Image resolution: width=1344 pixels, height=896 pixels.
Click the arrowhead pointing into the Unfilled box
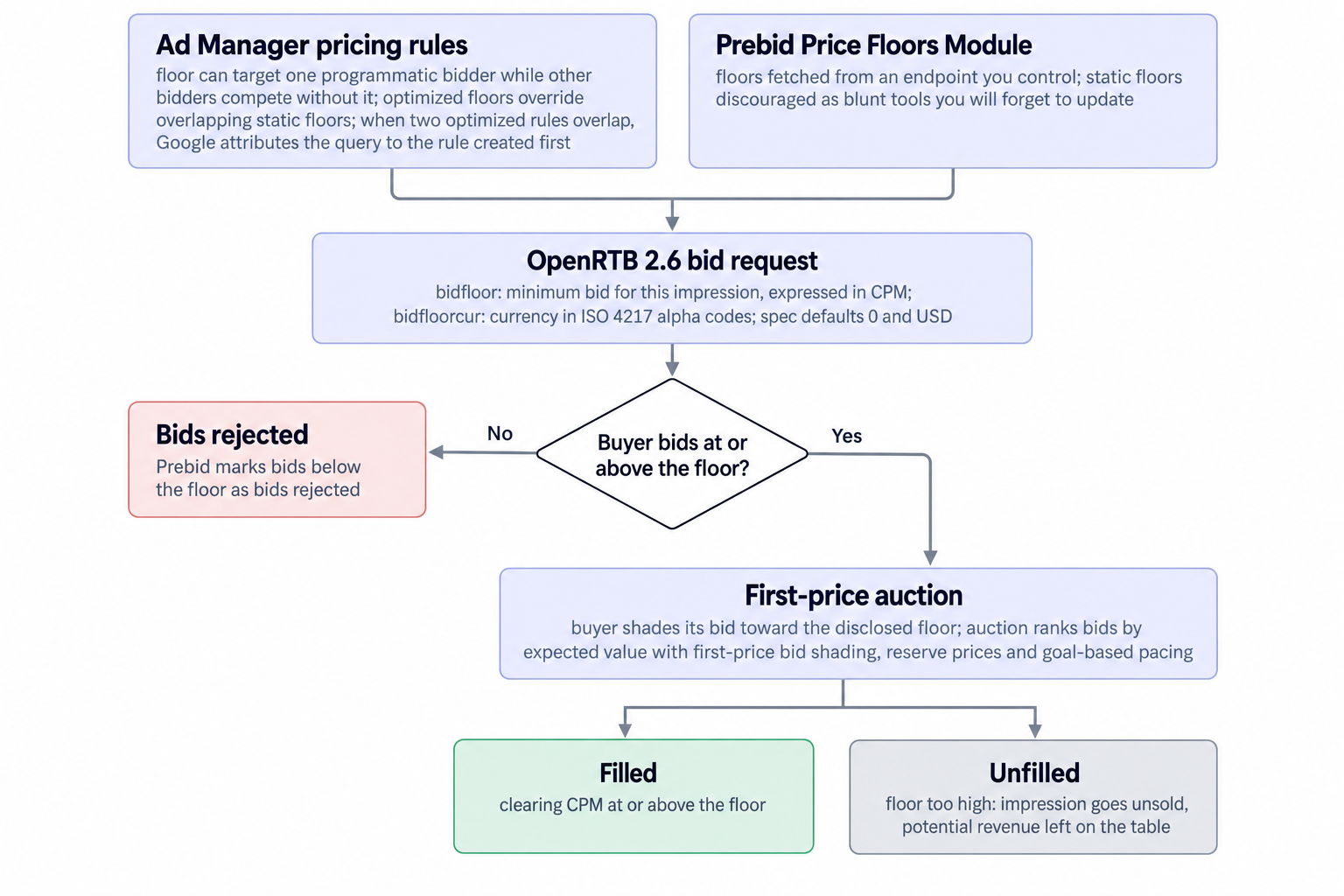(x=1035, y=731)
